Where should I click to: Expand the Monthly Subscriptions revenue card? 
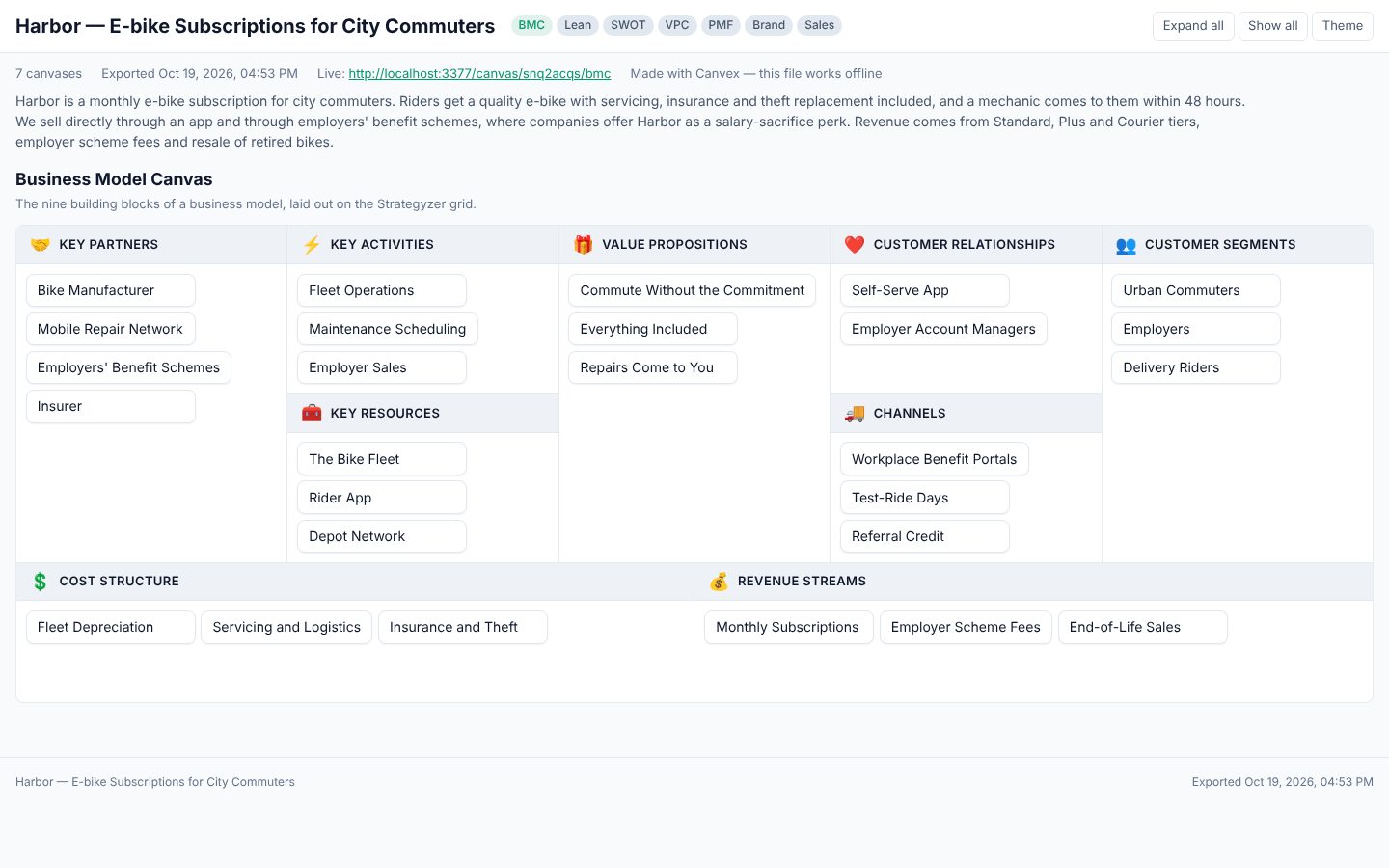789,627
